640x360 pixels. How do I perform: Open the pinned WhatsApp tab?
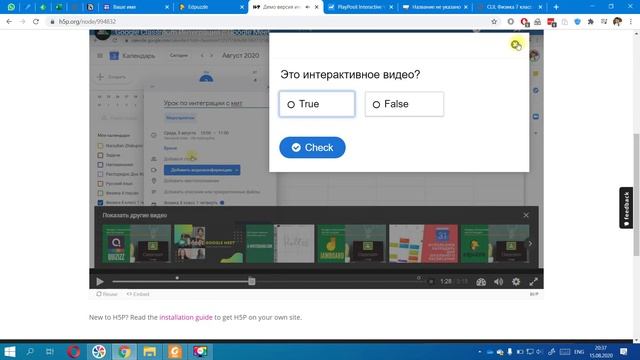(11, 7)
